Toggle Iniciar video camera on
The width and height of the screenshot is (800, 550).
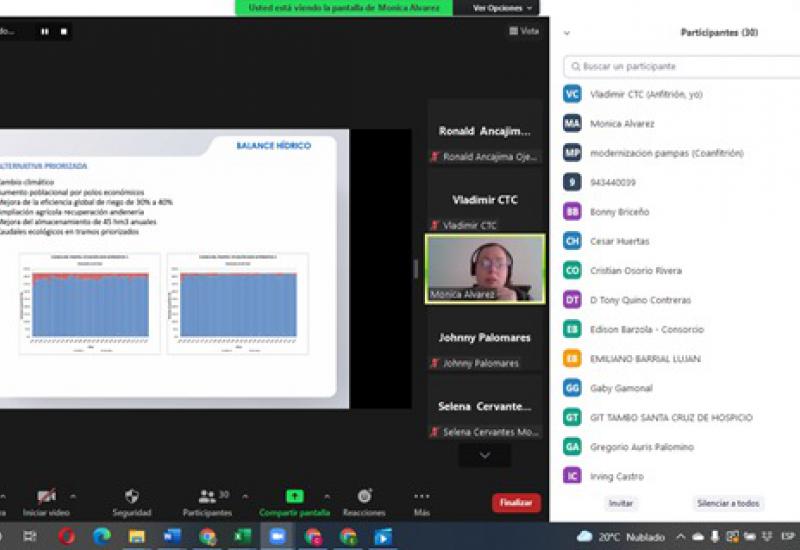coord(46,497)
